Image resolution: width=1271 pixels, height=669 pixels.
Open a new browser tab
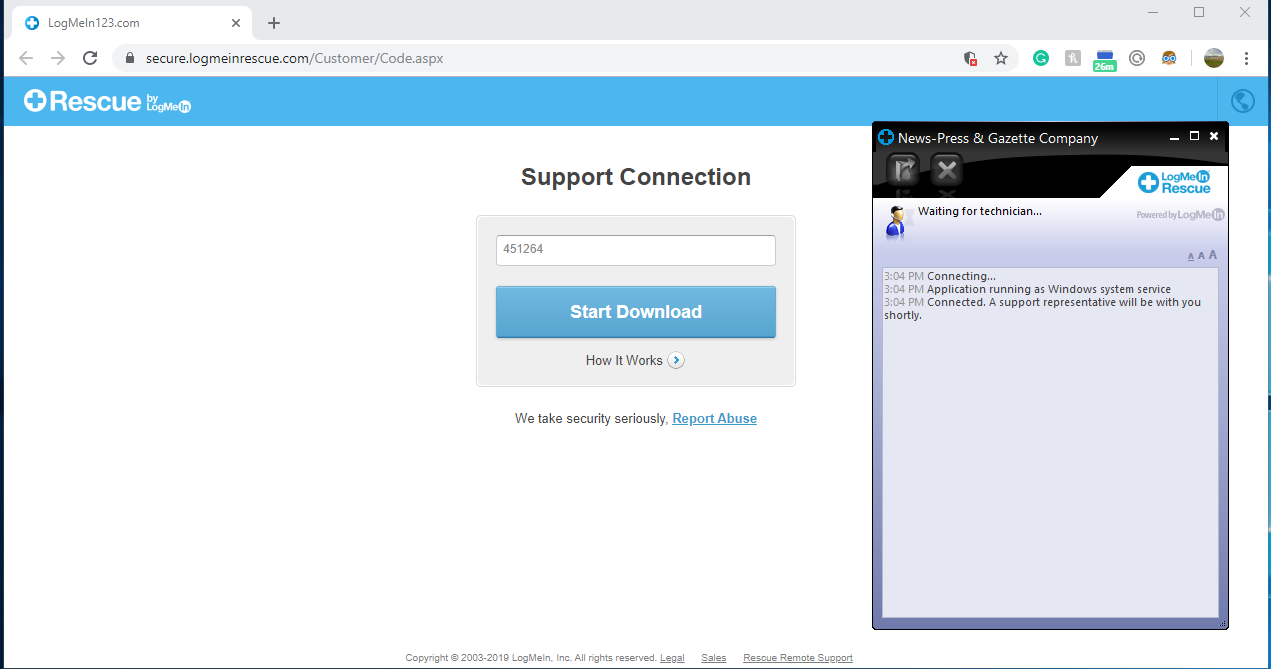click(x=274, y=23)
